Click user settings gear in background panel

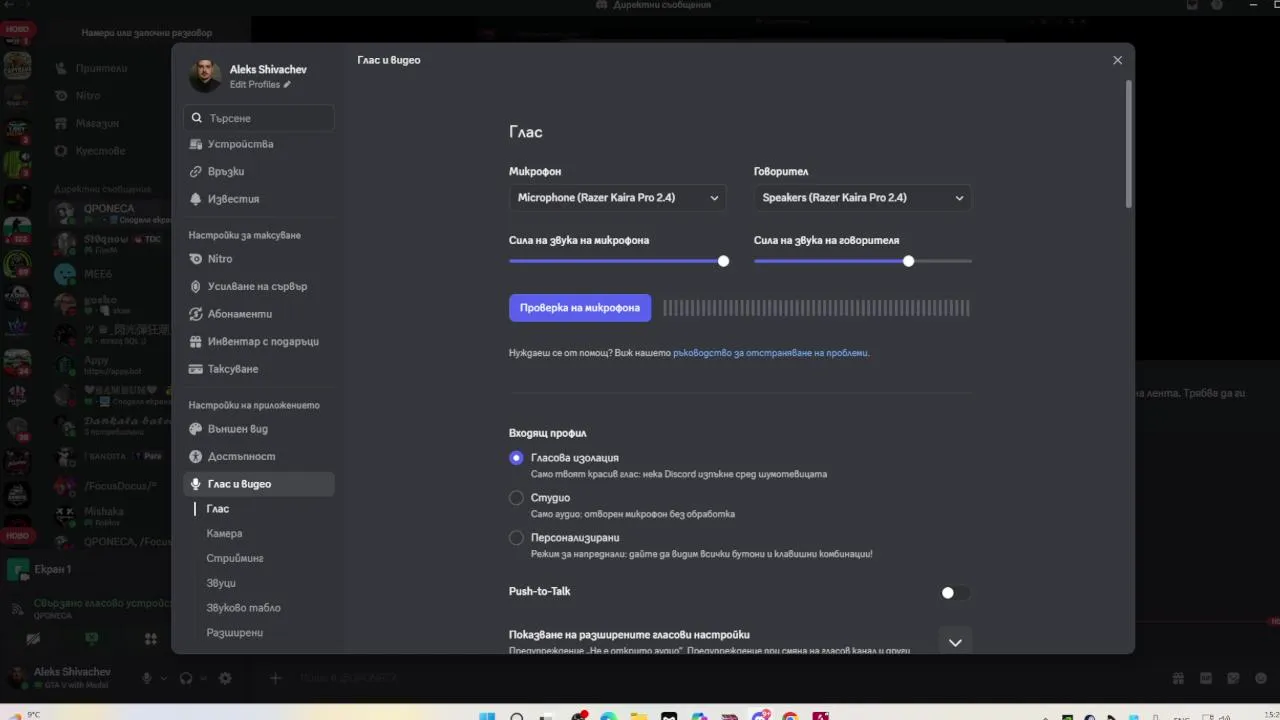point(225,678)
